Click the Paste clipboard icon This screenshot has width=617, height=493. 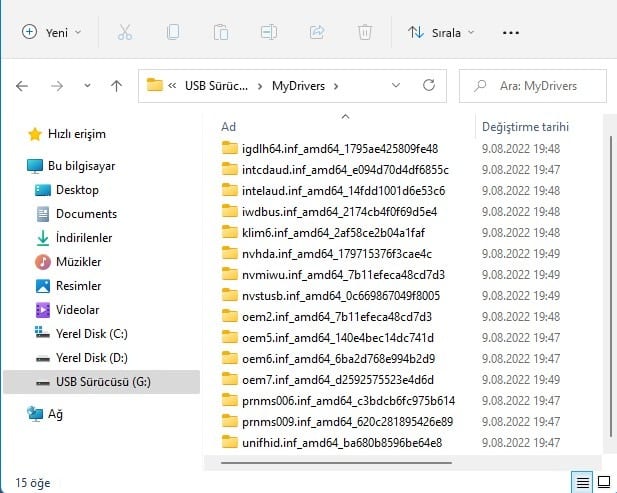pyautogui.click(x=221, y=32)
